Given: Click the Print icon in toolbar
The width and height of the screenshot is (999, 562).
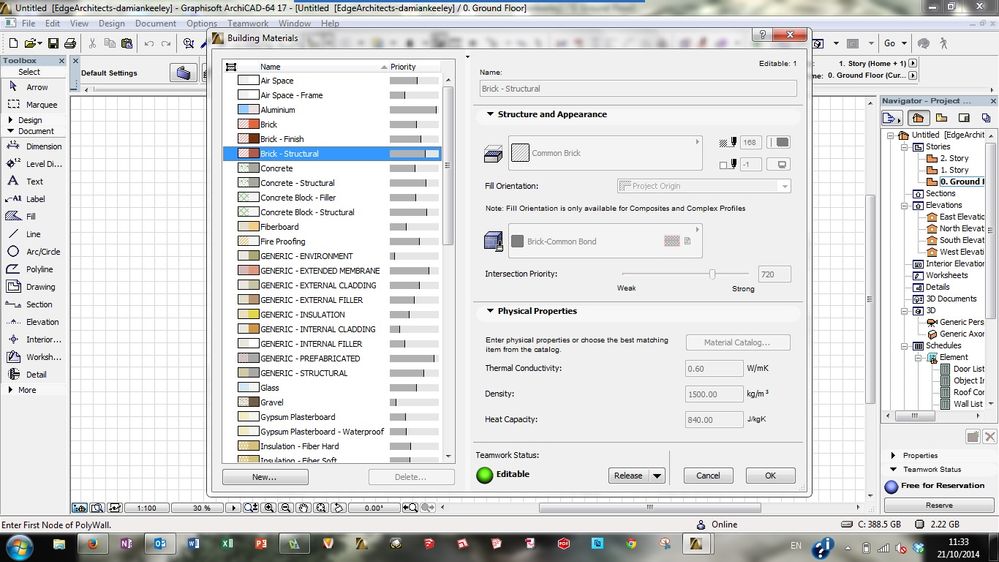Looking at the screenshot, I should (69, 43).
